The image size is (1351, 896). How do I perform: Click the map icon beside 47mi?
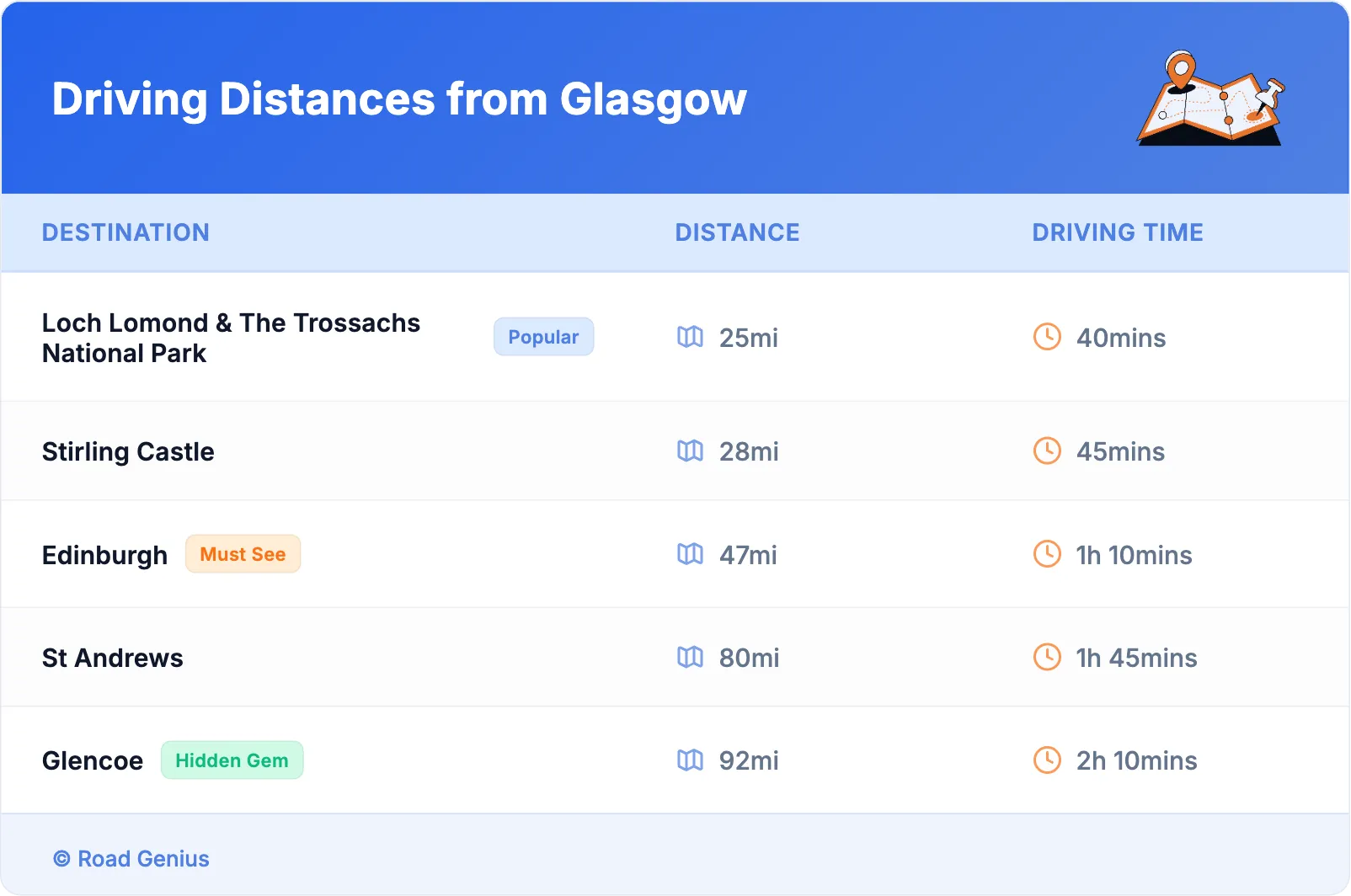tap(690, 554)
